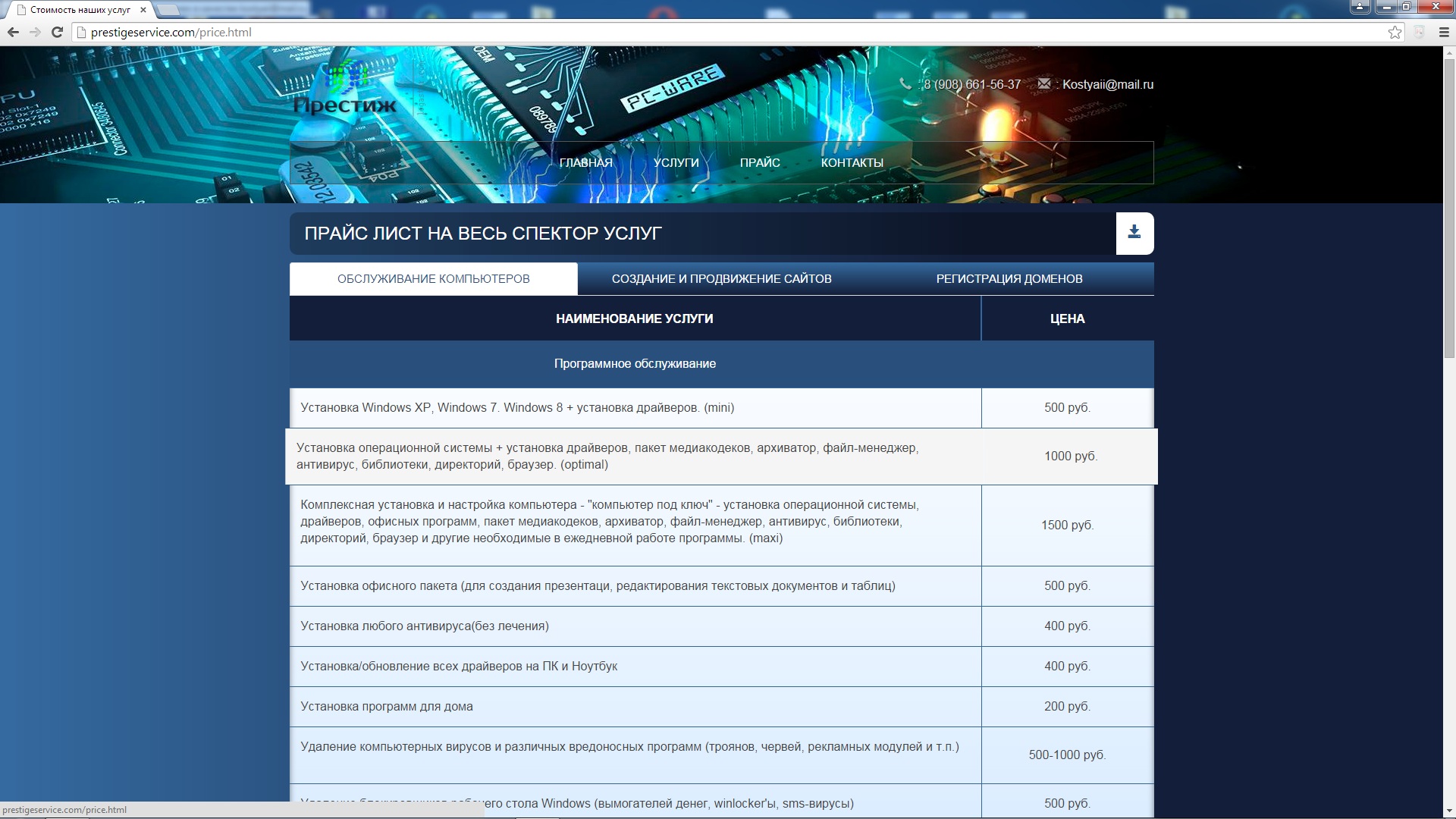Click the Контакты navigation link
1456x819 pixels.
point(852,163)
